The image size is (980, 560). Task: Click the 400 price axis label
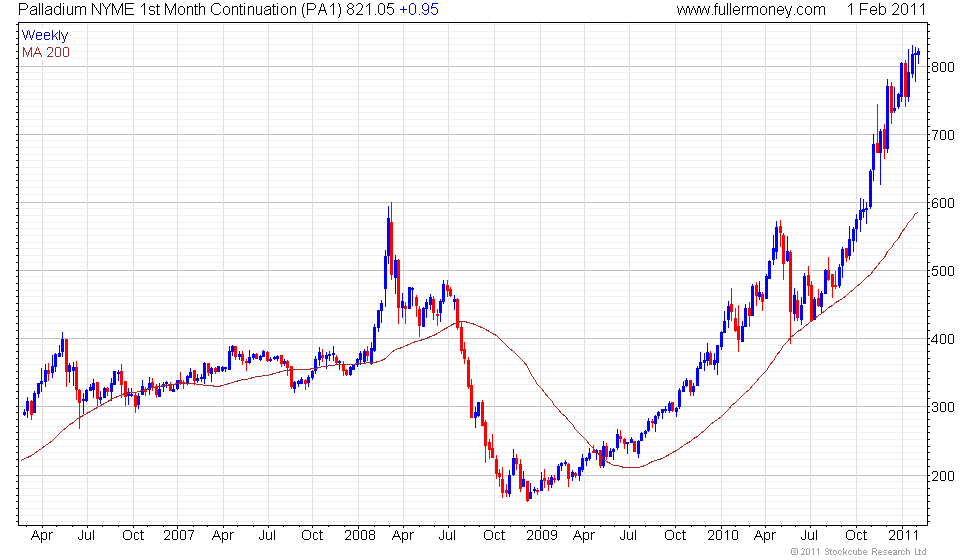click(x=942, y=339)
